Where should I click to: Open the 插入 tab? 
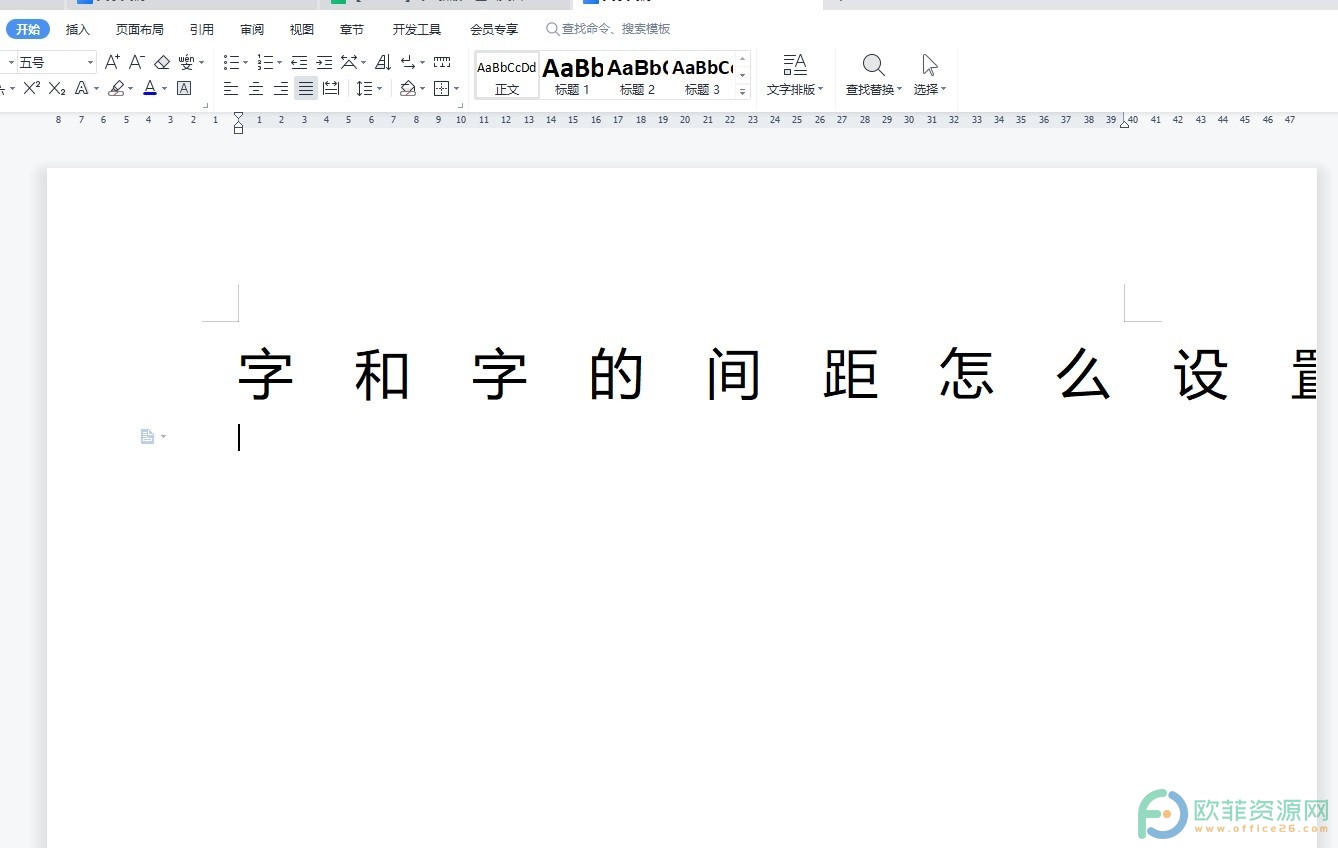tap(78, 29)
